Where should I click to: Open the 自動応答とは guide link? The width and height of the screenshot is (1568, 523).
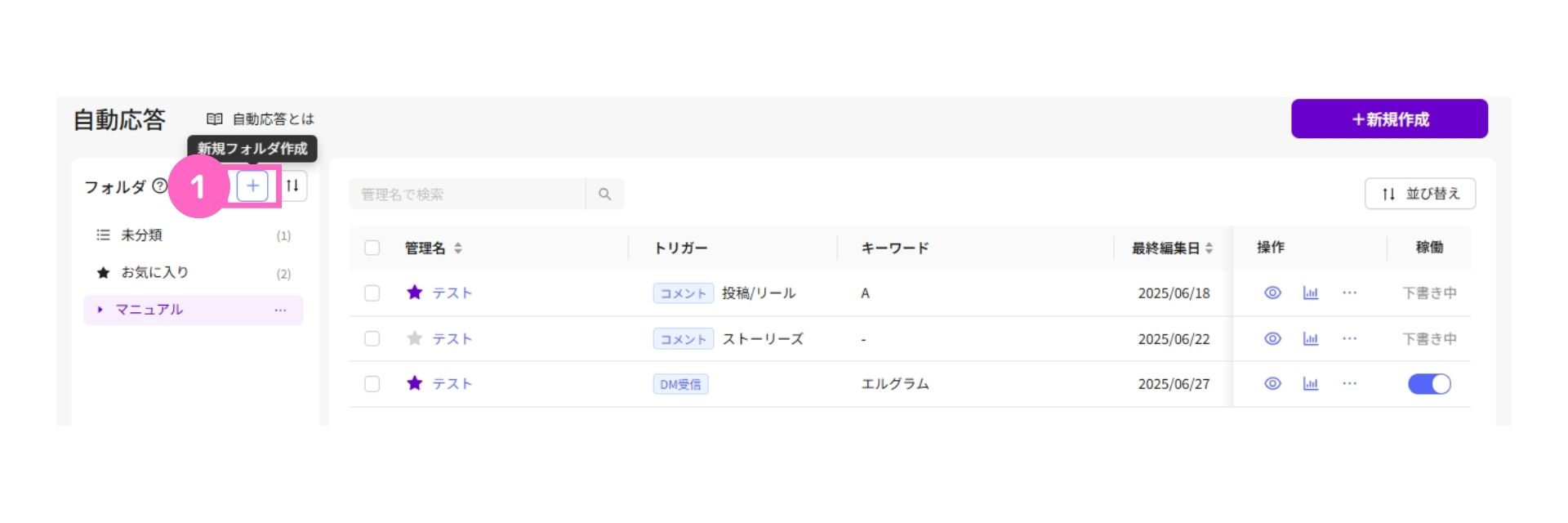pyautogui.click(x=261, y=119)
